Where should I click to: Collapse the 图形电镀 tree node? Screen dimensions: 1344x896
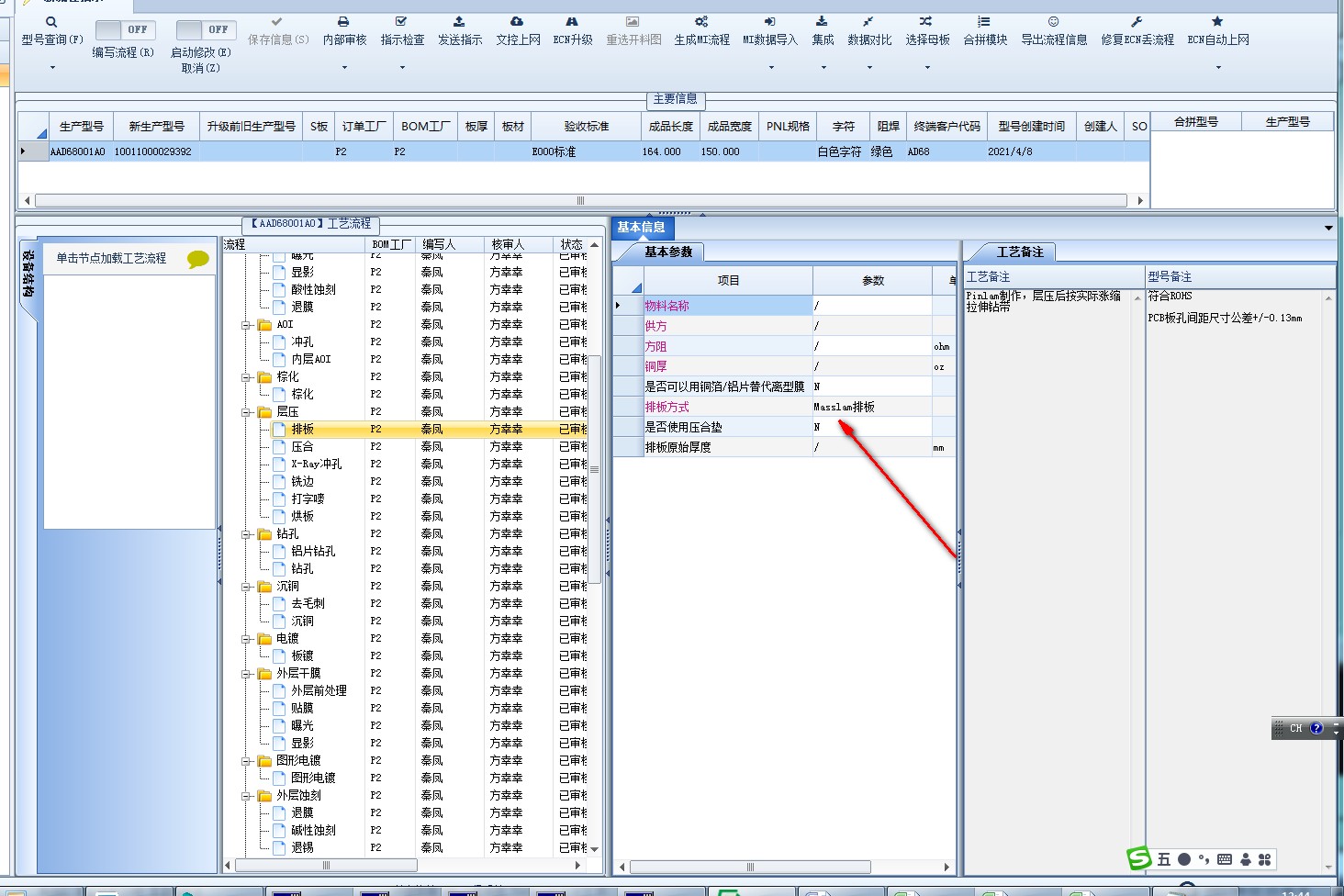click(x=246, y=761)
